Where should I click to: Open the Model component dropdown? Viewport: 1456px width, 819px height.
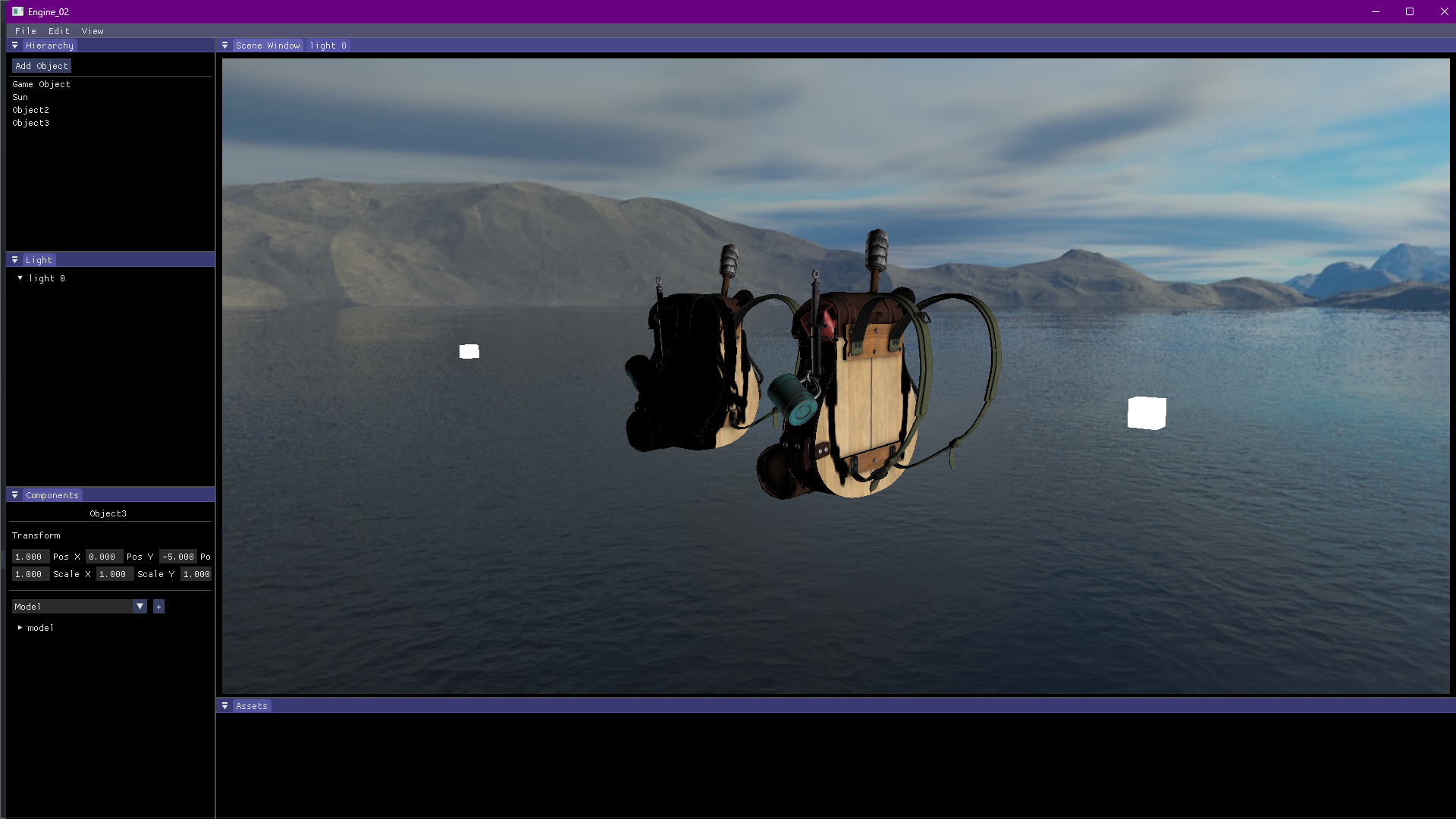click(x=79, y=607)
